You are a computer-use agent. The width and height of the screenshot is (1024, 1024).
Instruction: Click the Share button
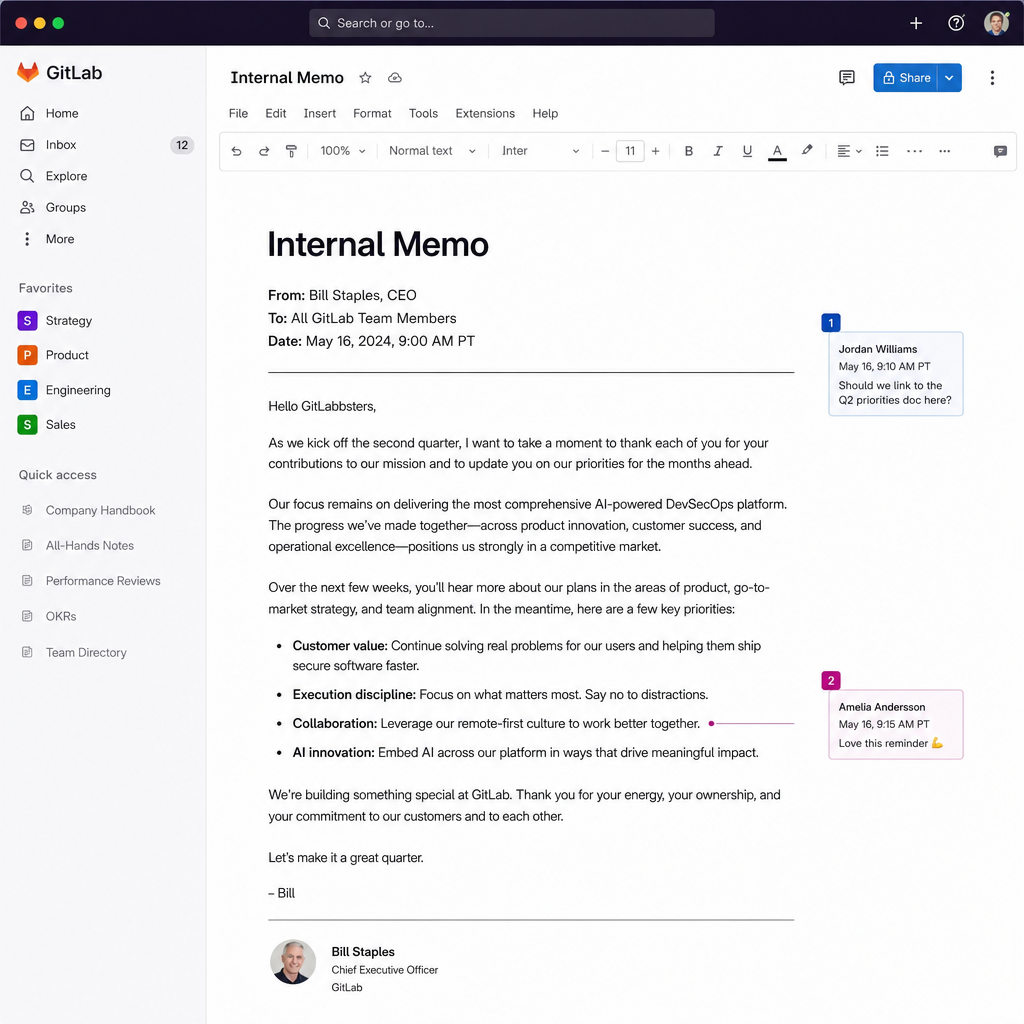coord(906,78)
